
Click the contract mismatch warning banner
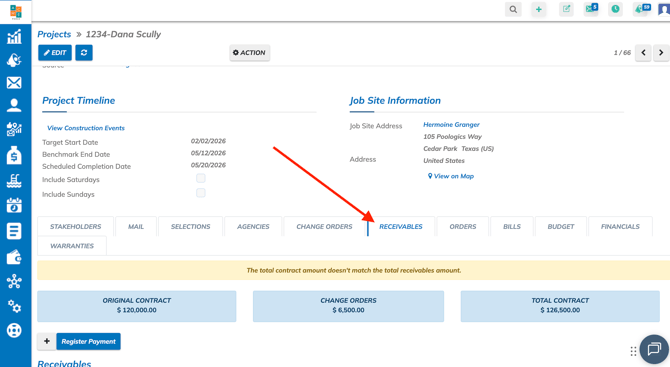pos(354,270)
